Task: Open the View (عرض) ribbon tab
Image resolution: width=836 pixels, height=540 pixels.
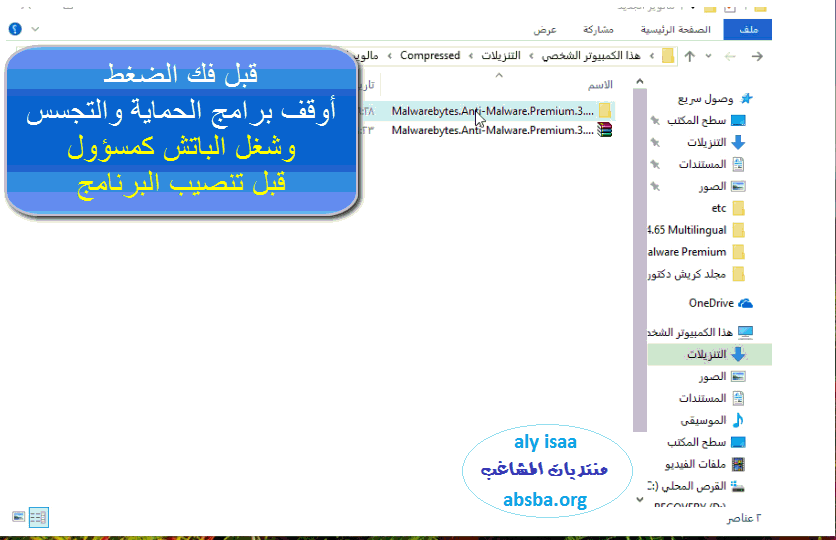Action: tap(544, 30)
